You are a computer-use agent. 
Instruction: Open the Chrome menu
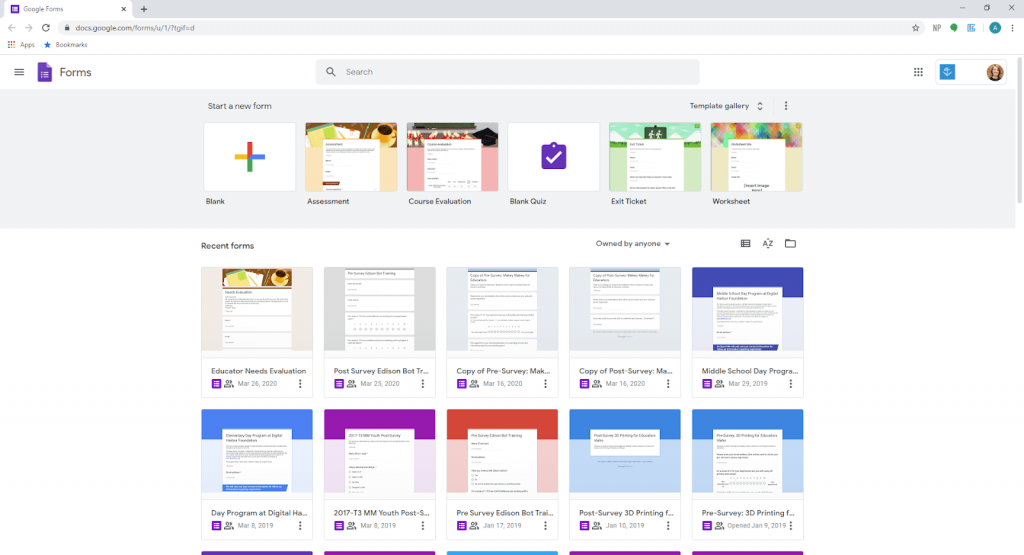(1012, 28)
